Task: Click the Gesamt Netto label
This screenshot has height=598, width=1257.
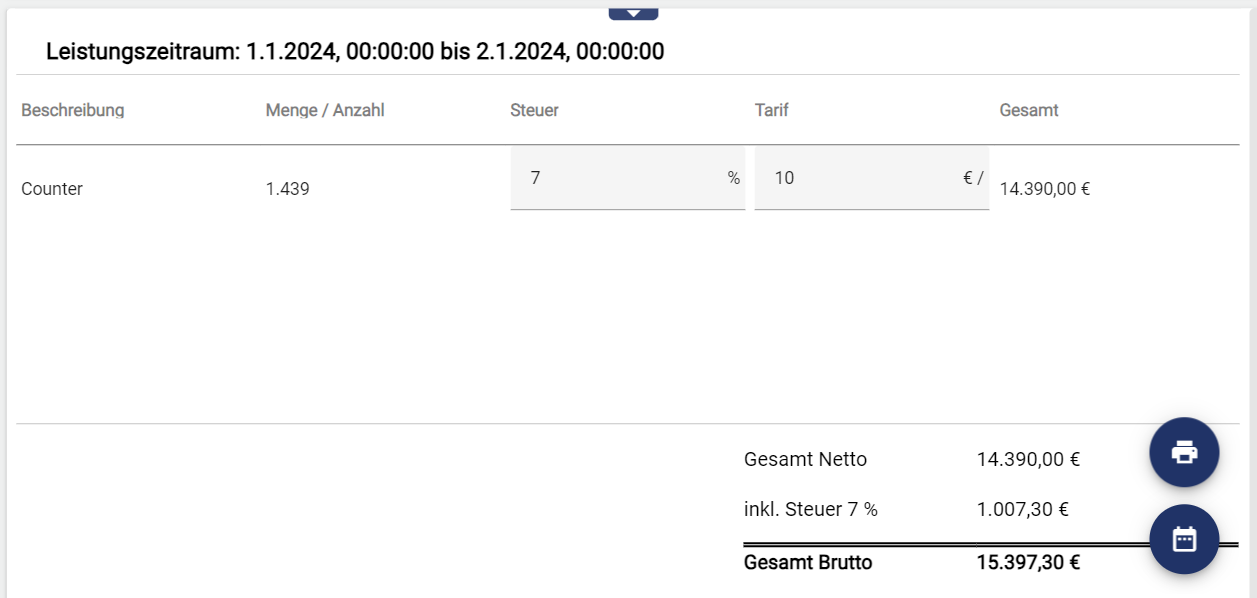Action: coord(805,460)
